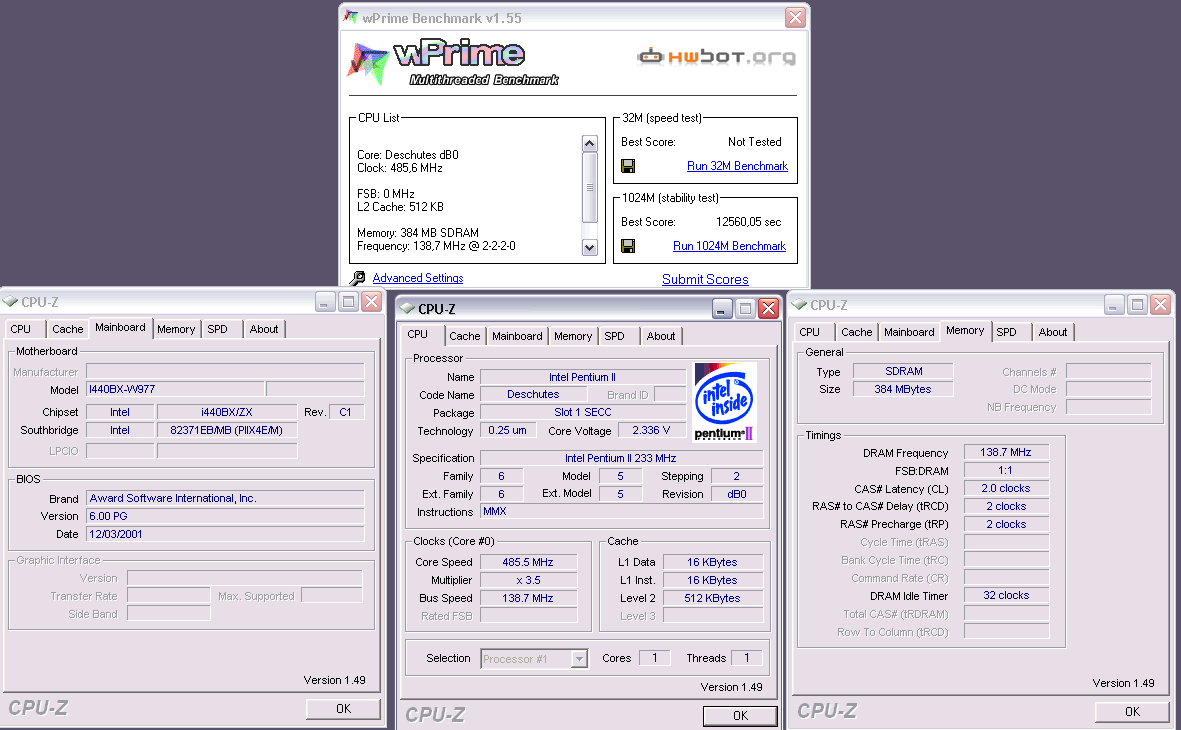Select Memory tab in Mainboard window
This screenshot has height=730, width=1181.
pyautogui.click(x=176, y=329)
